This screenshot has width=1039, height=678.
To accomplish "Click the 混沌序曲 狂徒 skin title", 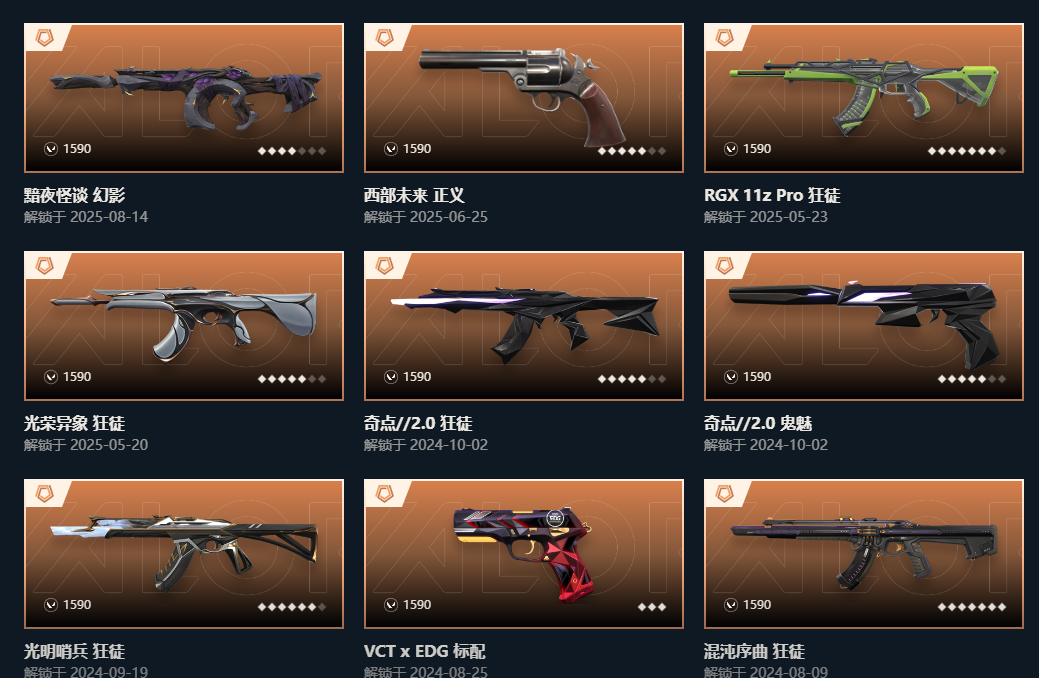I will pos(754,651).
